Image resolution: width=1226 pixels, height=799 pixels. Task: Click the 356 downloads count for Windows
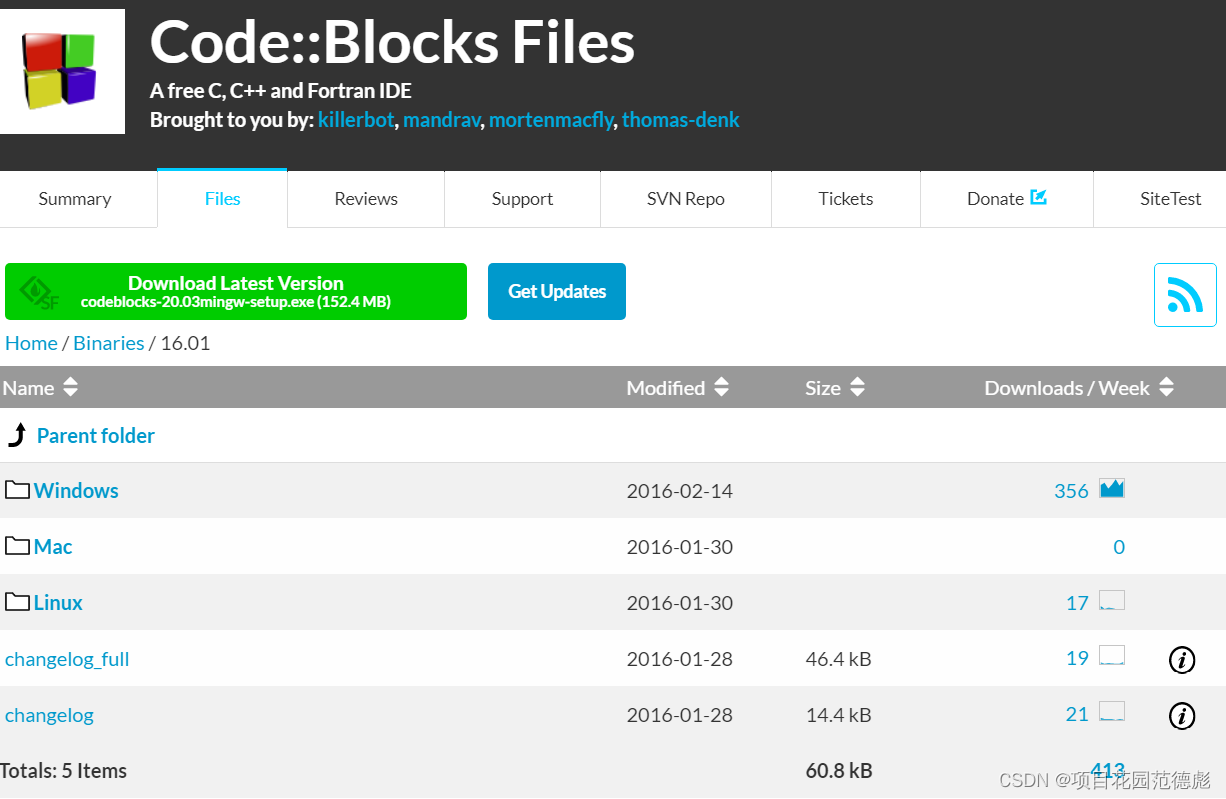[x=1071, y=491]
